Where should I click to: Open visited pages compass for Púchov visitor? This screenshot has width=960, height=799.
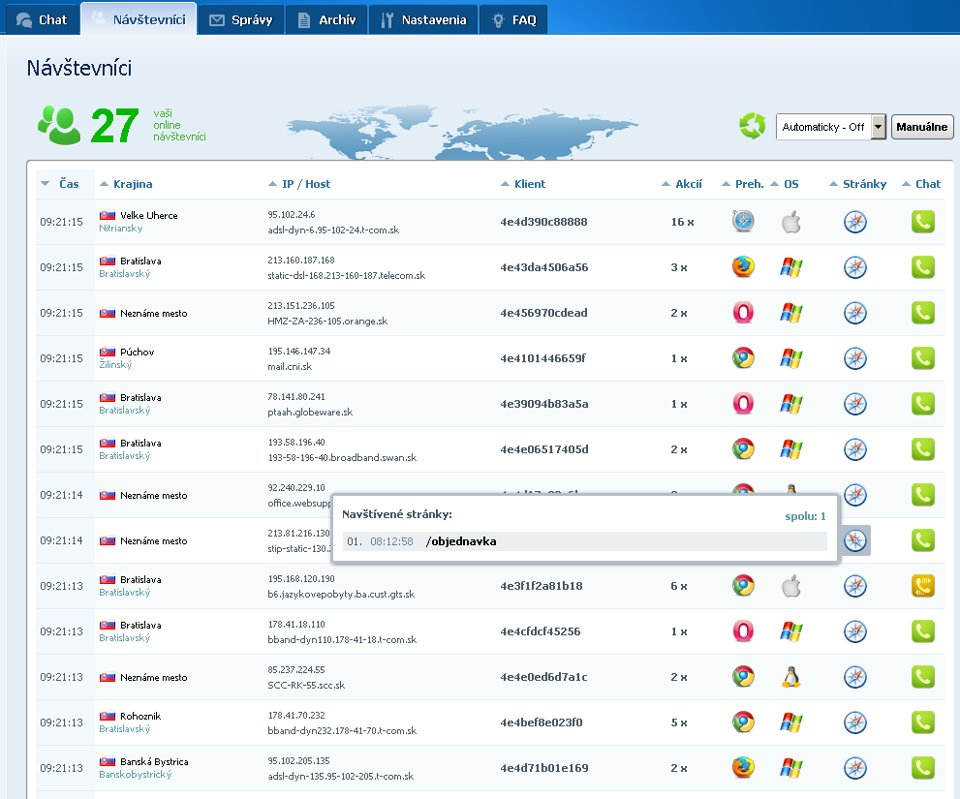(854, 358)
